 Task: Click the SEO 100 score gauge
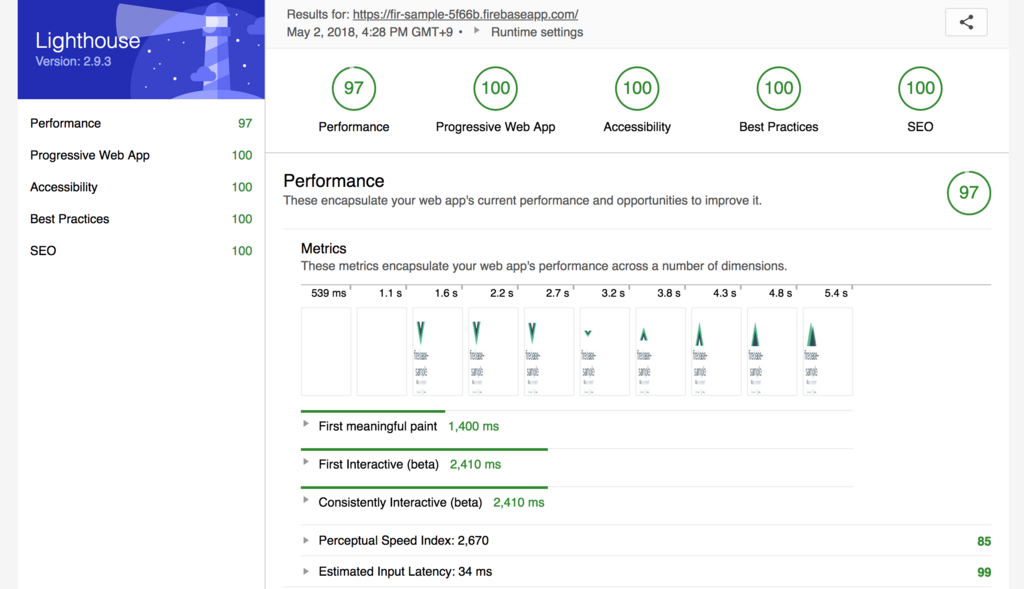920,88
